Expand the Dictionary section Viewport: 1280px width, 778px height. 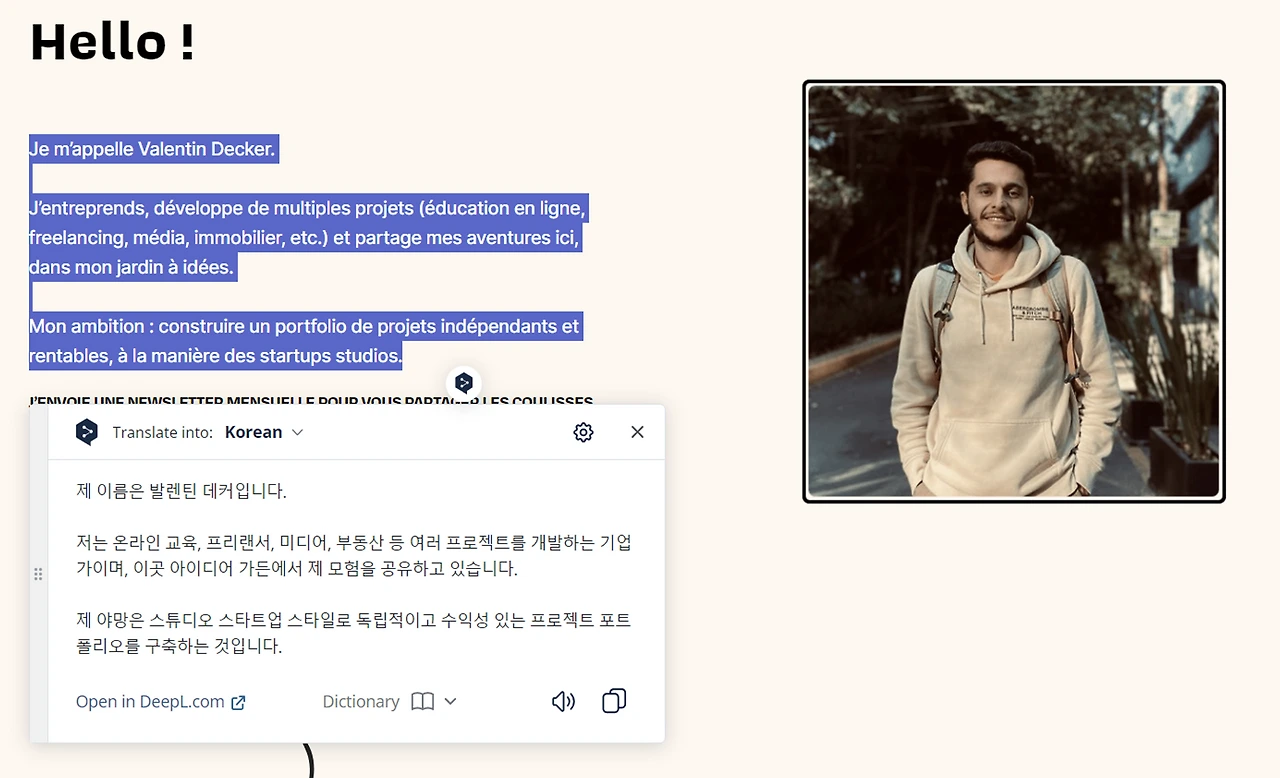[x=389, y=702]
